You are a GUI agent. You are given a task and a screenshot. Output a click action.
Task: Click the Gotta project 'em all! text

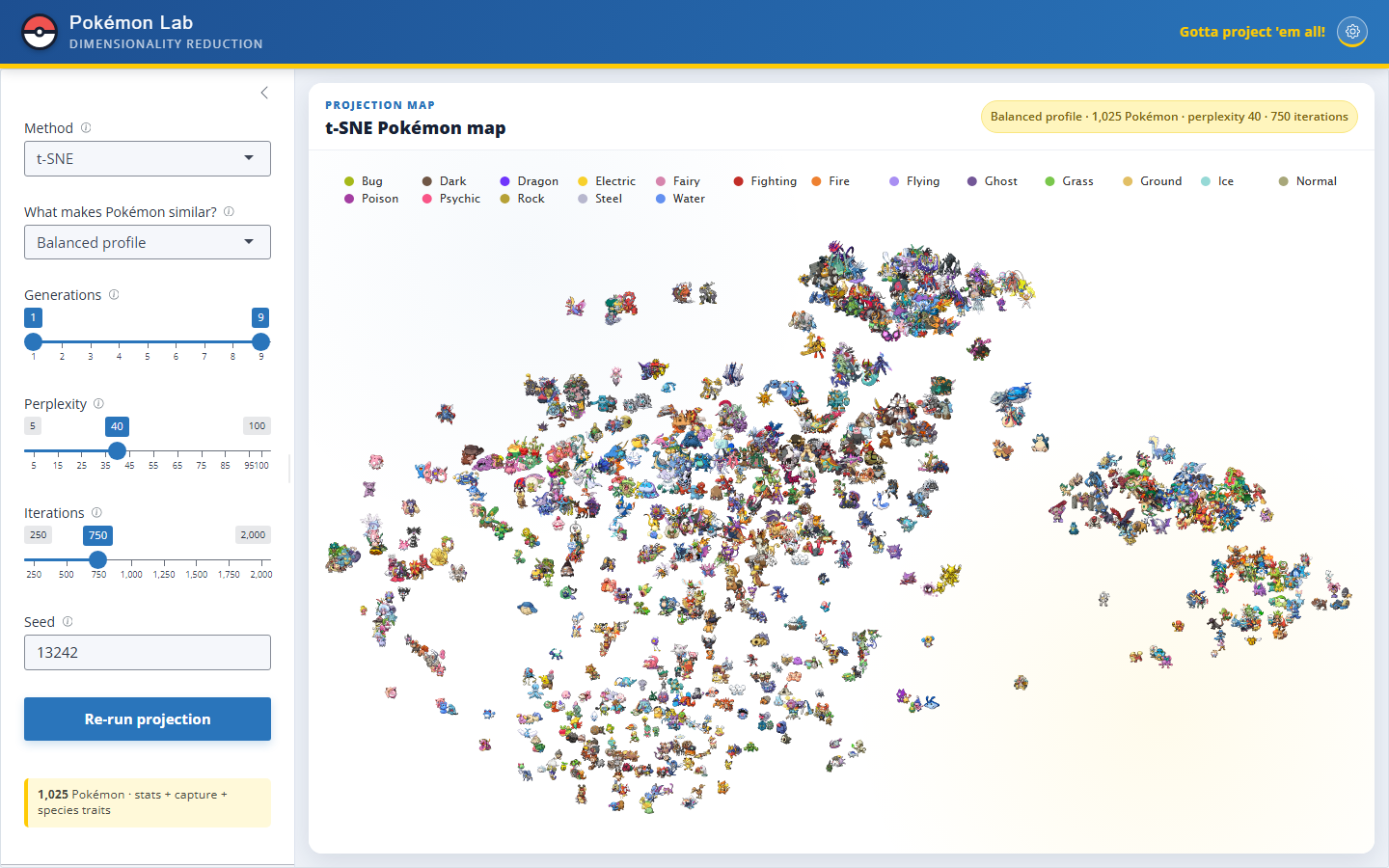1252,32
